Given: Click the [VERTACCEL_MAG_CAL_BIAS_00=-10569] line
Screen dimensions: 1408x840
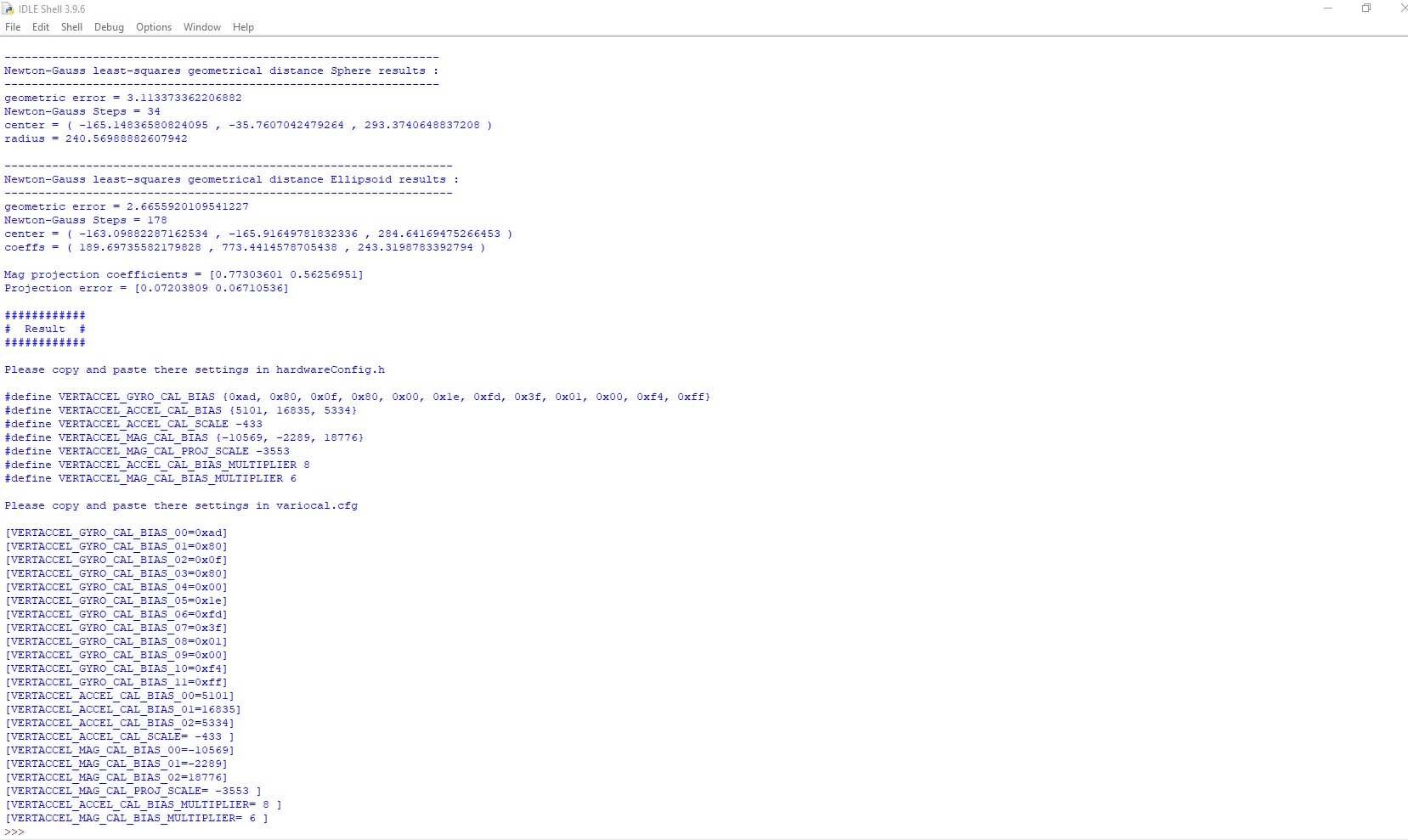Looking at the screenshot, I should pyautogui.click(x=120, y=750).
